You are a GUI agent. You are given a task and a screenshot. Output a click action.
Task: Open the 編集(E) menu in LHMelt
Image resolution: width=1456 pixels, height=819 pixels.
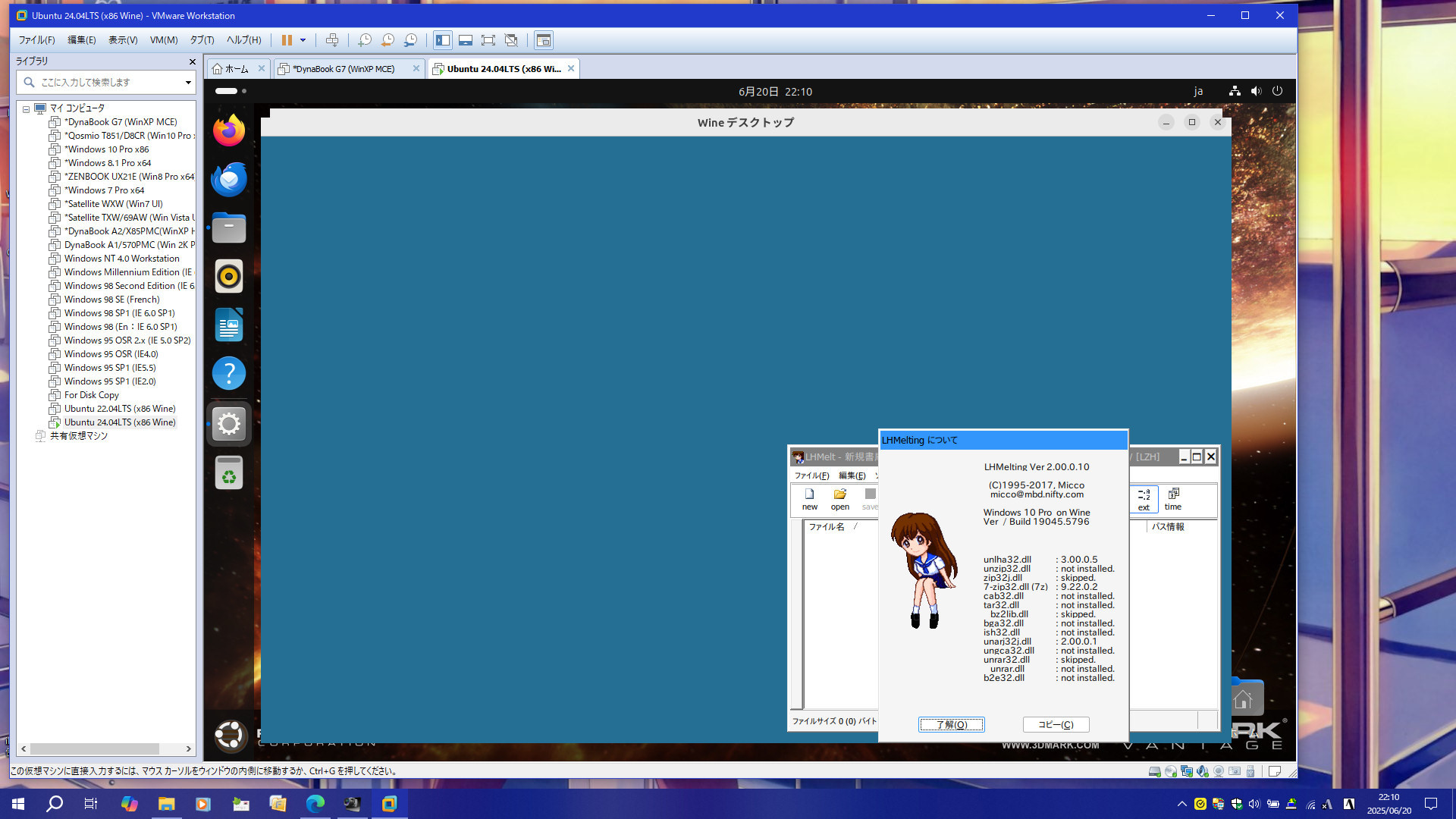click(x=852, y=475)
